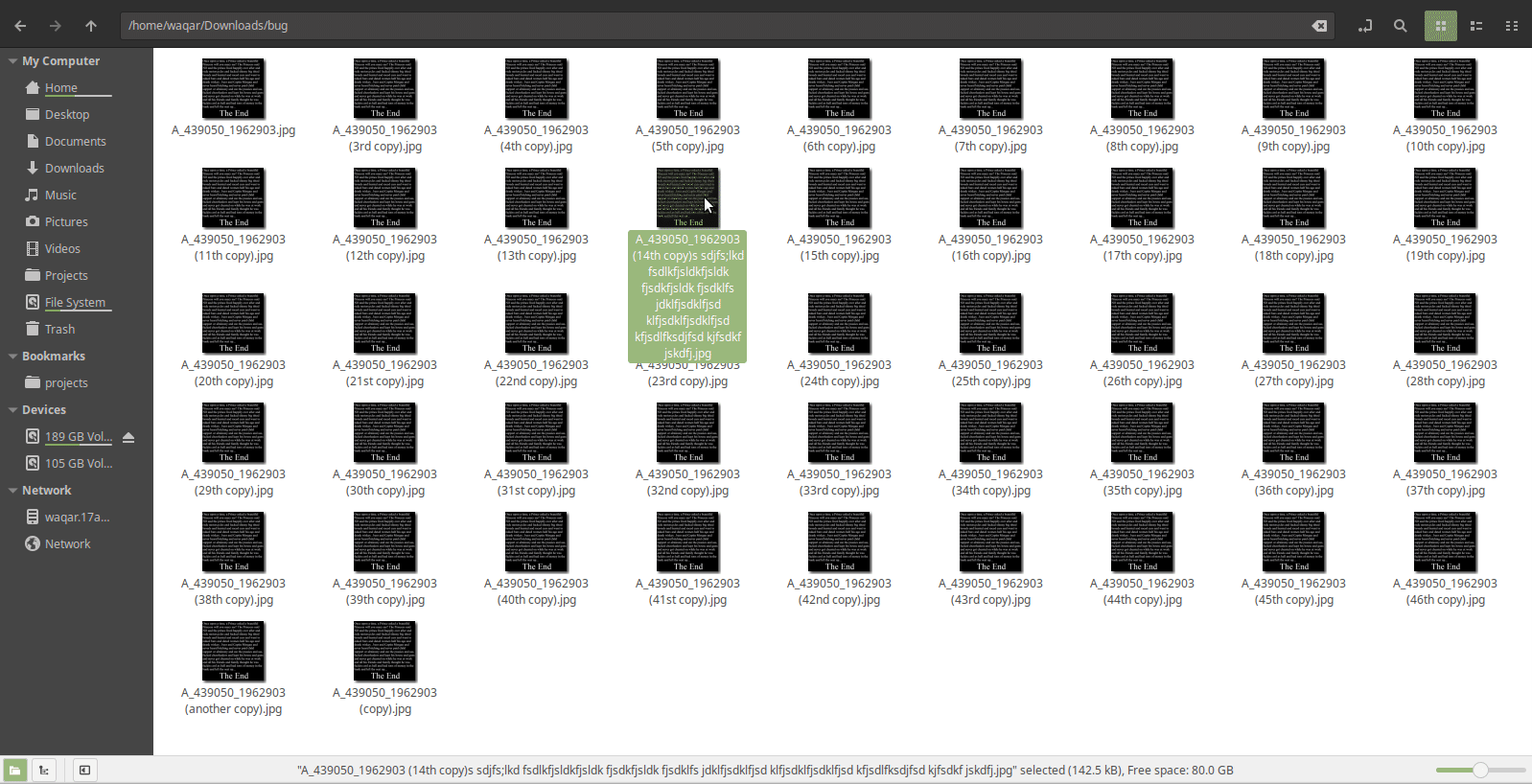This screenshot has height=784, width=1532.
Task: Select the A_439050_1962903.jpg thumbnail
Action: 233,88
